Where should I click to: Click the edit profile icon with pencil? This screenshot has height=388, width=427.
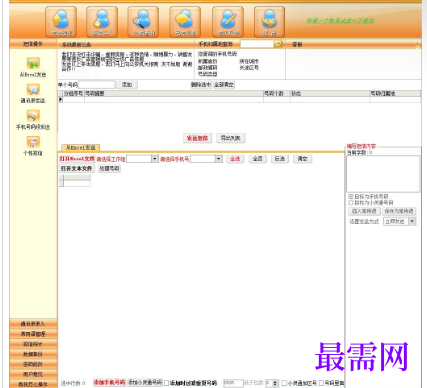click(x=228, y=22)
